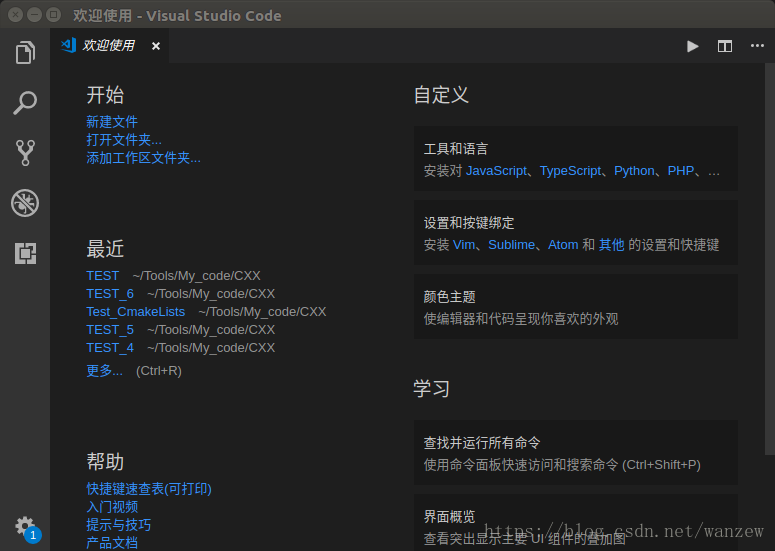Viewport: 775px width, 551px height.
Task: Open recent folder TEST_4
Action: pyautogui.click(x=110, y=348)
